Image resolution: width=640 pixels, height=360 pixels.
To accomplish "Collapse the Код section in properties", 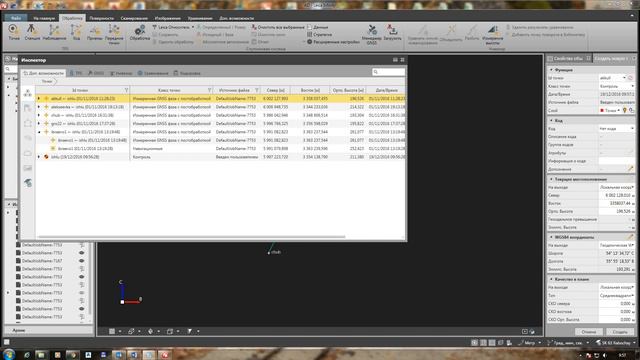I will (551, 120).
